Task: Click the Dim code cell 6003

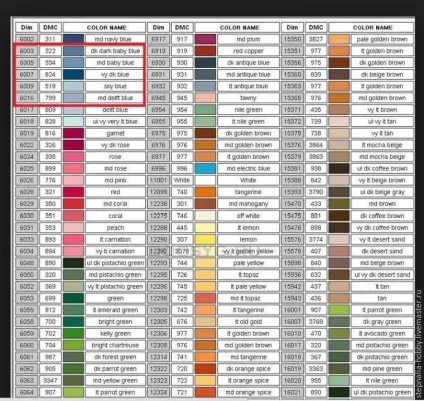Action: [x=26, y=51]
